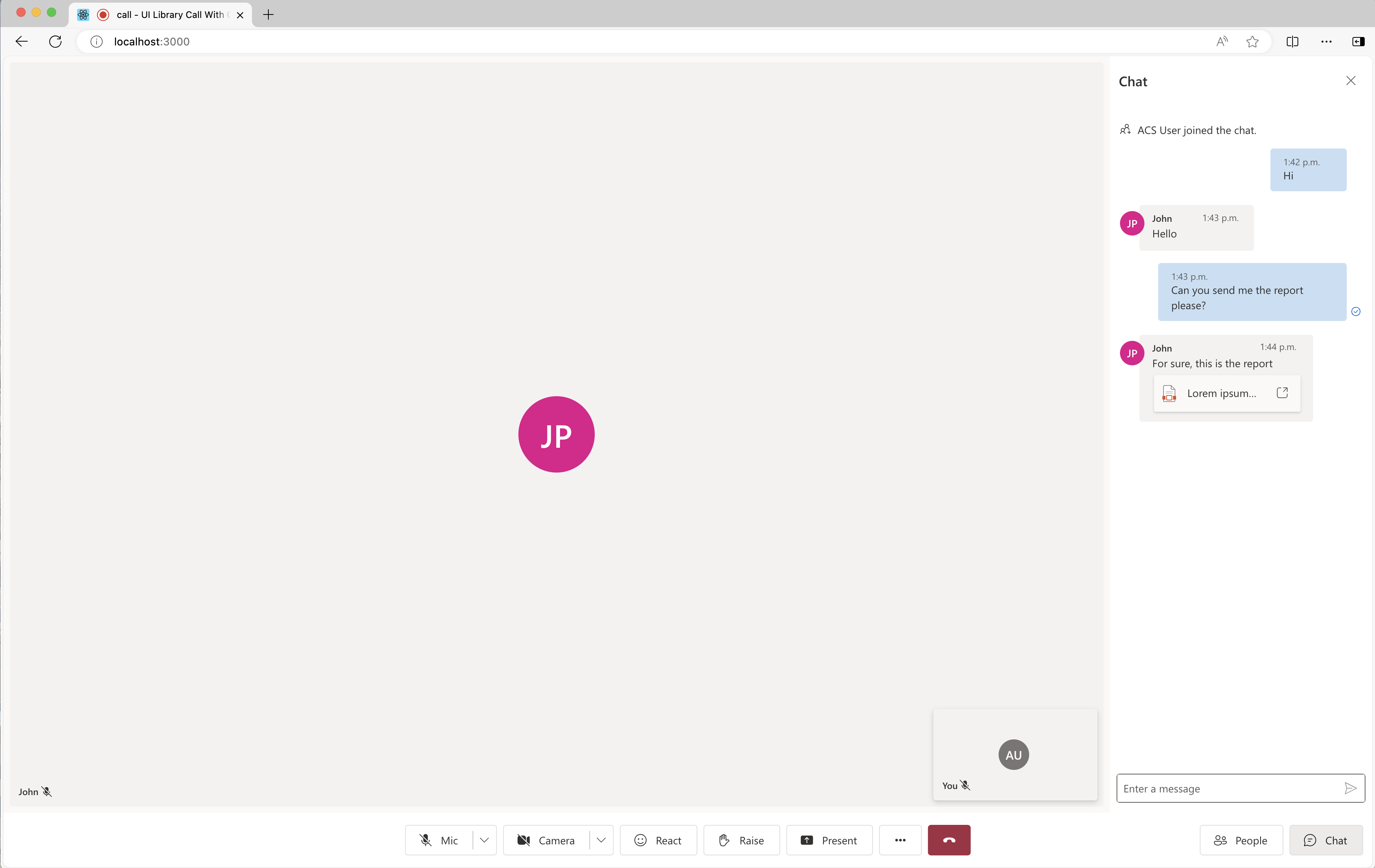1375x868 pixels.
Task: Close the Chat panel
Action: (1351, 81)
